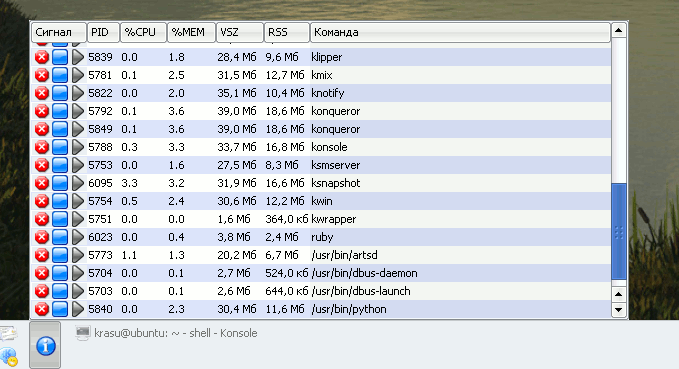
Task: Sort processes by %MEM column header
Action: coord(191,32)
